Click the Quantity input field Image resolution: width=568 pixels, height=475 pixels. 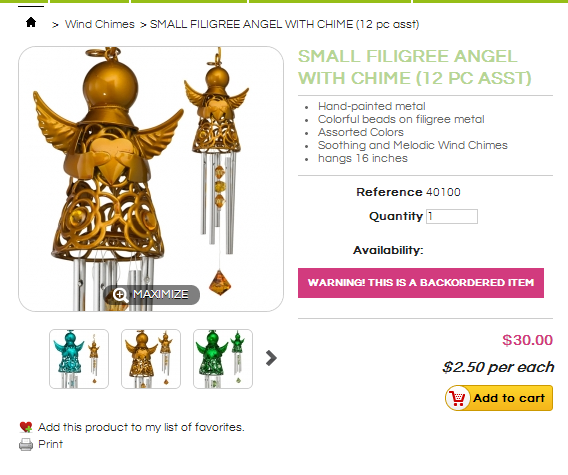tap(452, 217)
